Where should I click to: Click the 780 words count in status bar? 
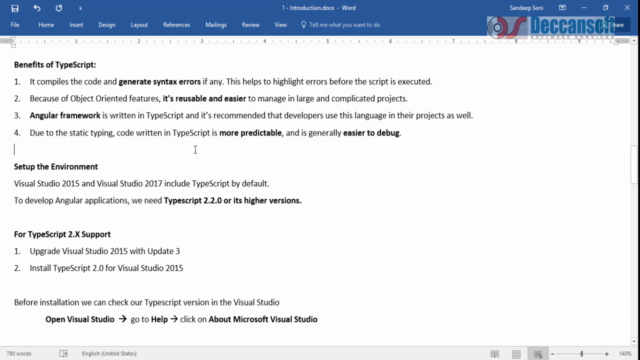pos(19,353)
